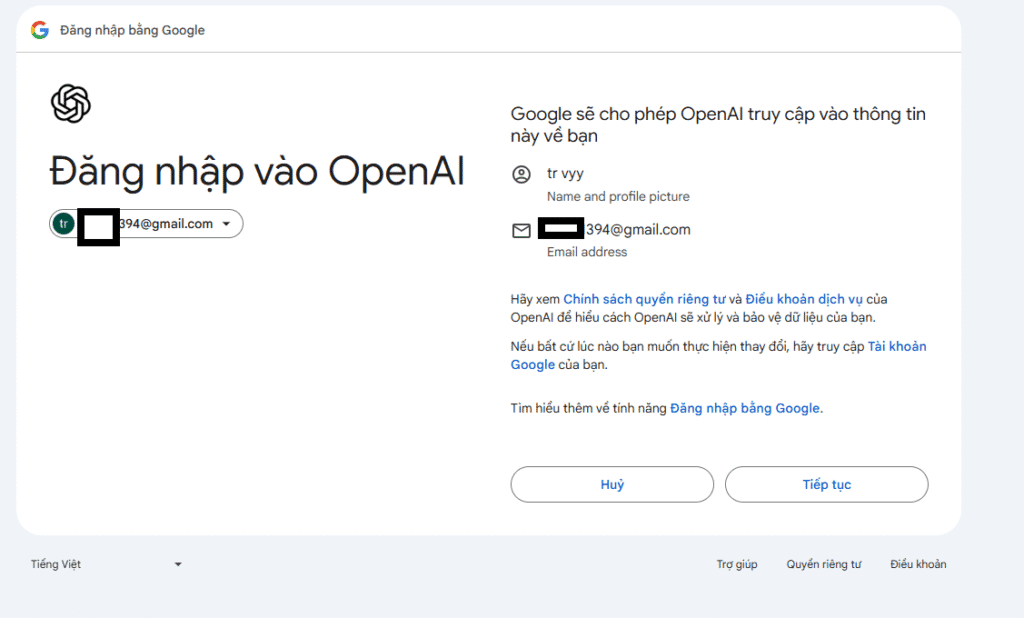This screenshot has width=1024, height=618.
Task: Expand the account chooser dropdown arrow
Action: tap(227, 224)
